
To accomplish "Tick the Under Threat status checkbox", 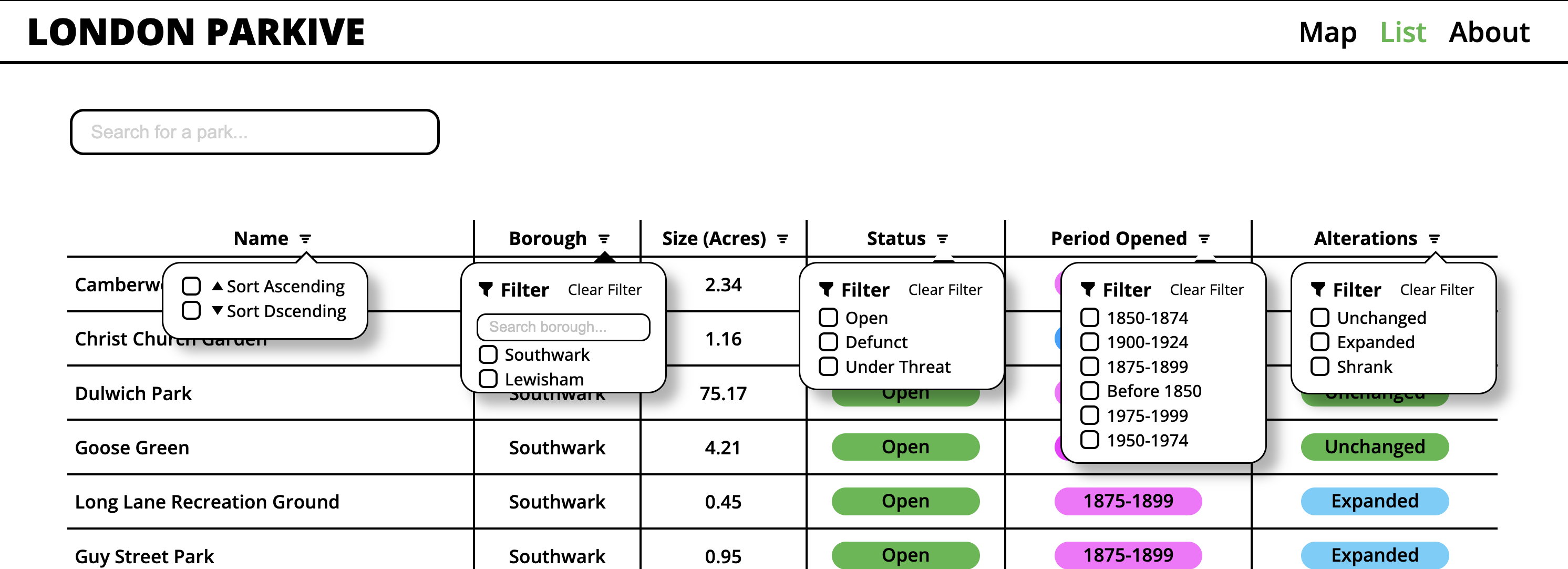I will coord(828,367).
